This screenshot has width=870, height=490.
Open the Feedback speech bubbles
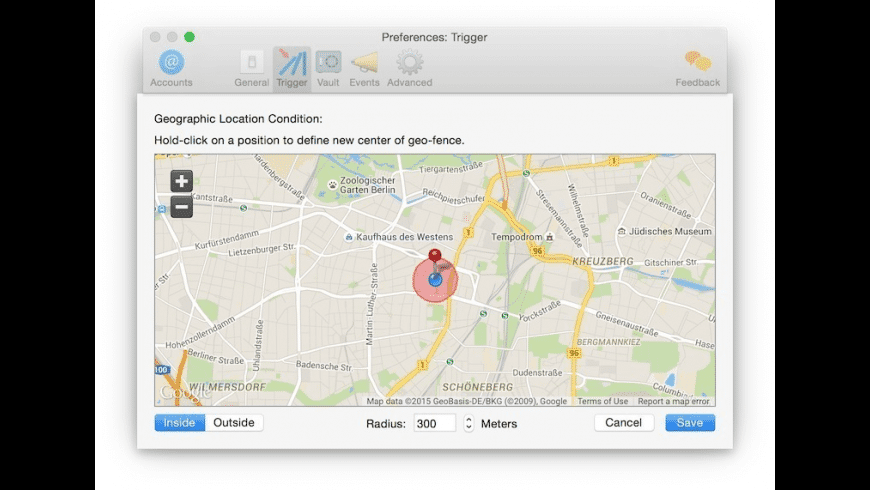(x=697, y=68)
